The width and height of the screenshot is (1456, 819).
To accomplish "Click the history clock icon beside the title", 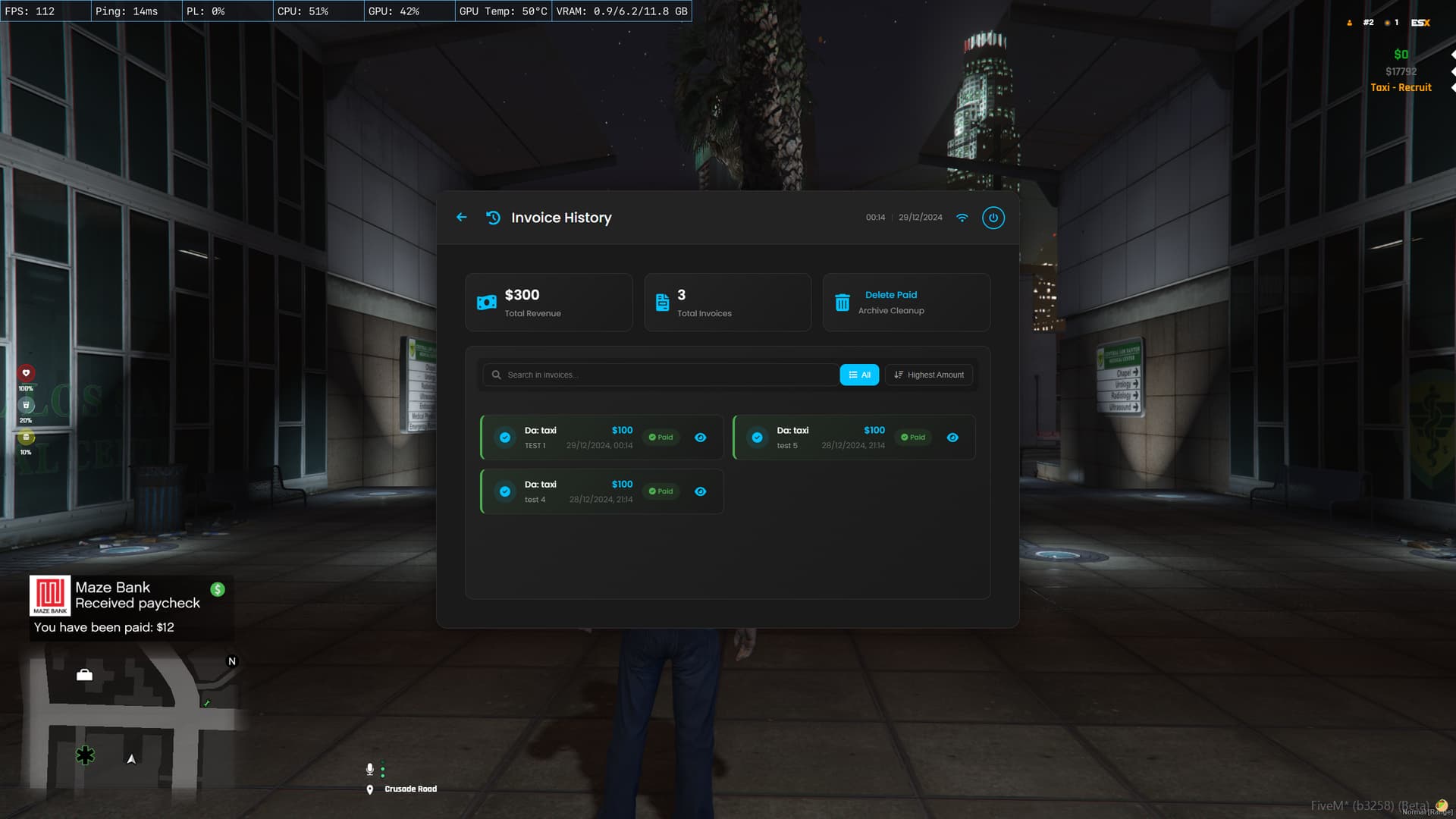I will tap(492, 218).
